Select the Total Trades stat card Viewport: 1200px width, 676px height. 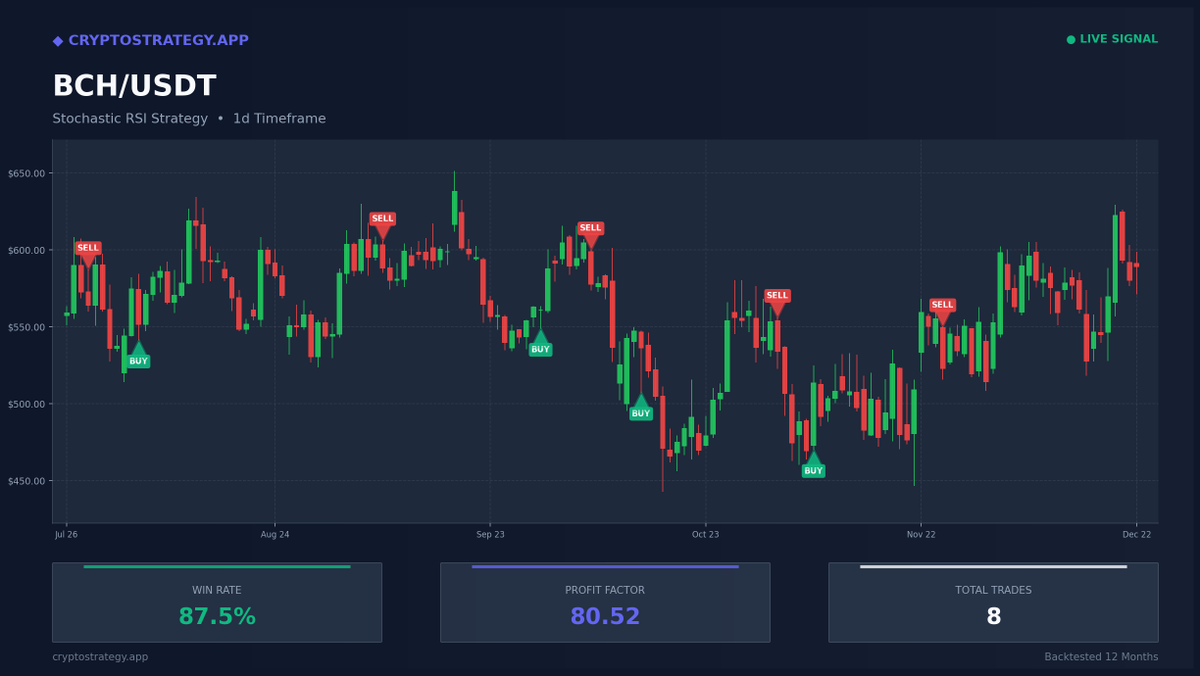pyautogui.click(x=992, y=602)
